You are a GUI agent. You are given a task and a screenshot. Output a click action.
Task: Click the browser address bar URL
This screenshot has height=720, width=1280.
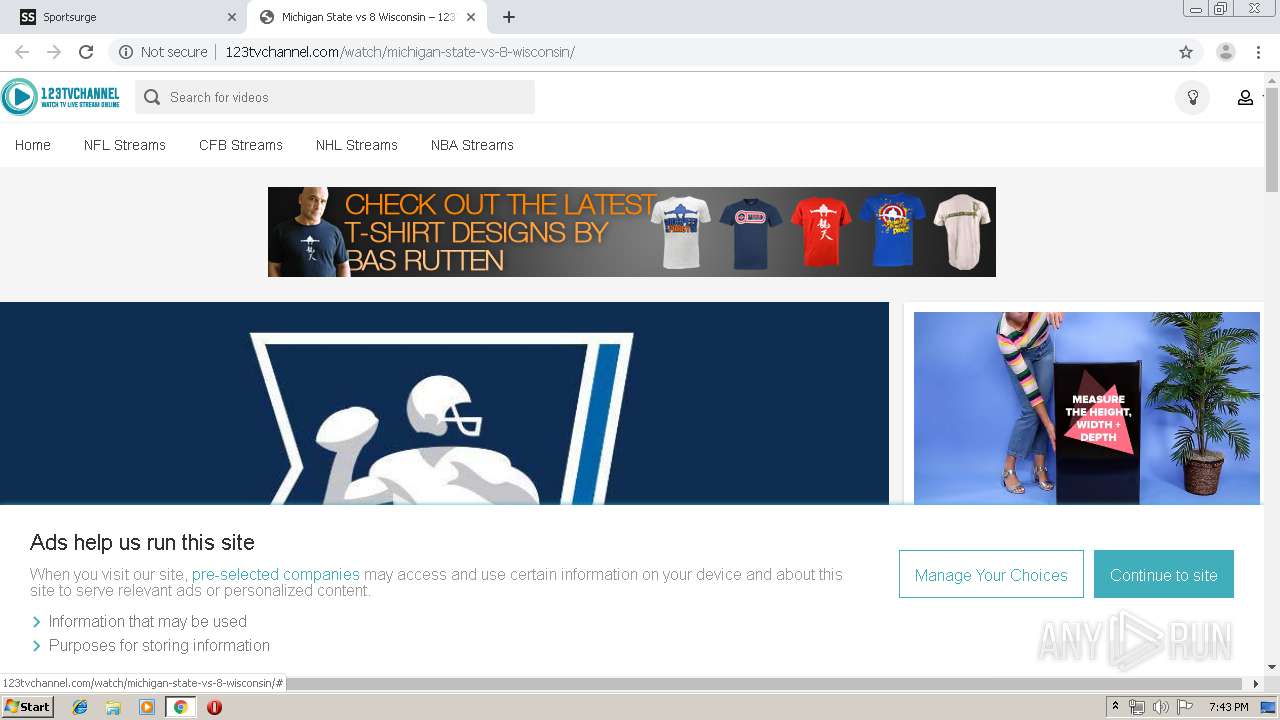click(400, 52)
